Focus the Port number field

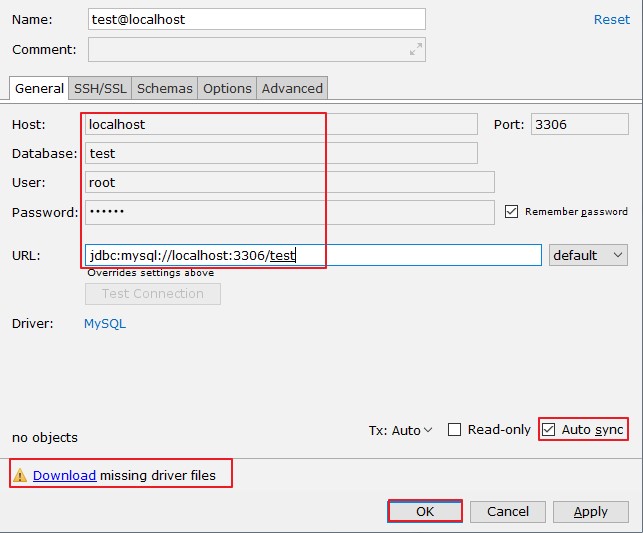578,125
